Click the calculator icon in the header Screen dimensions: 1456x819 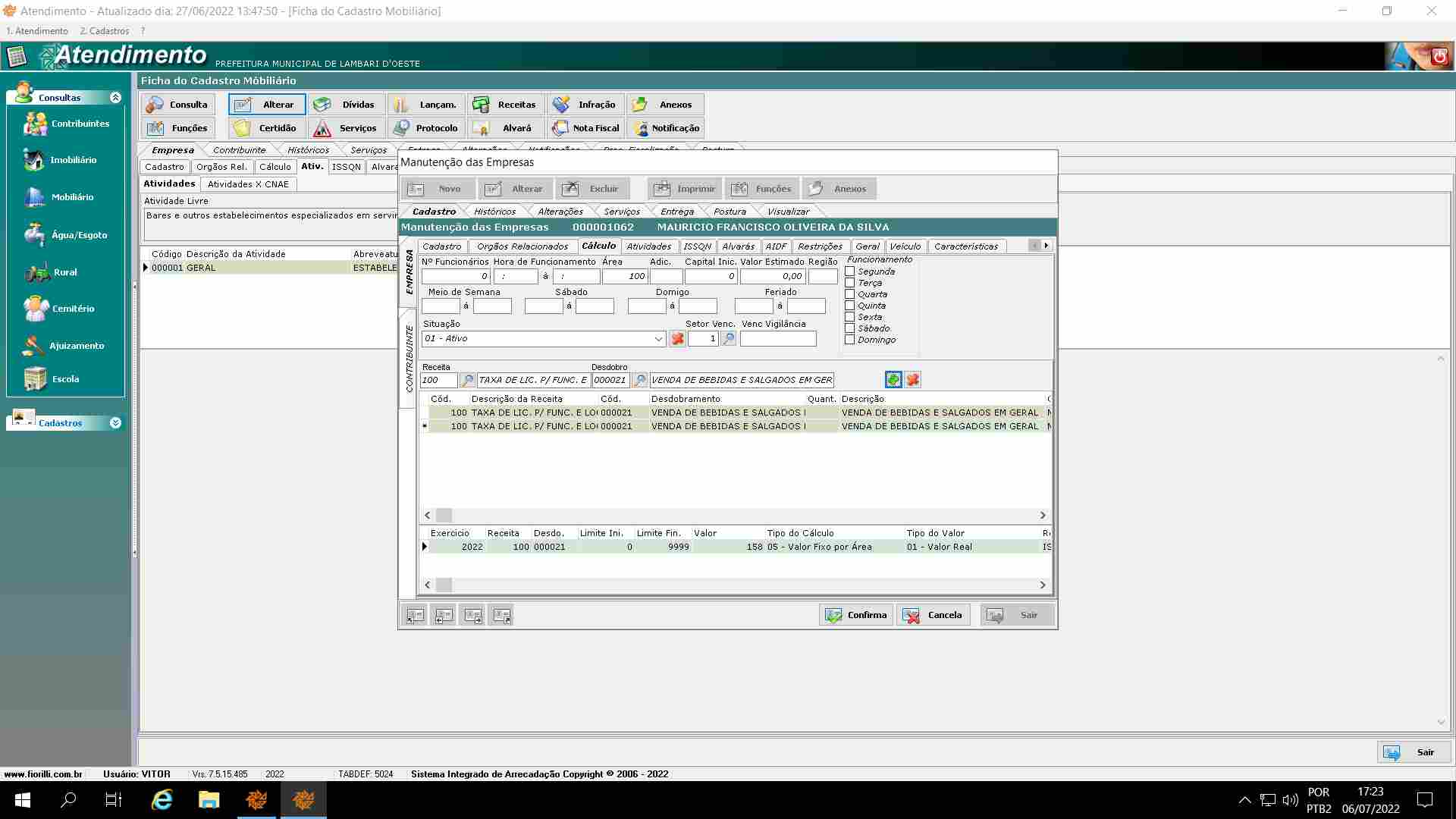(x=16, y=56)
